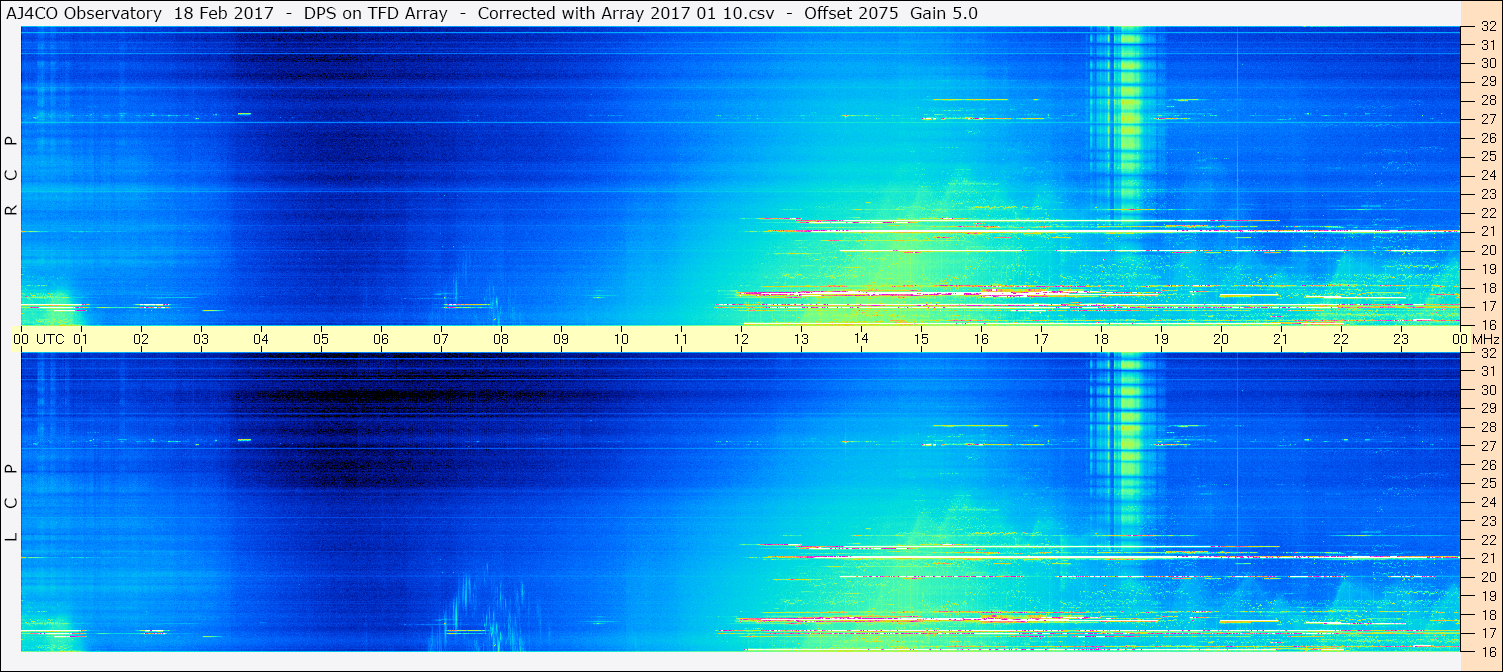Click the 30 MHz label on RCP scale
1503x672 pixels.
1488,64
